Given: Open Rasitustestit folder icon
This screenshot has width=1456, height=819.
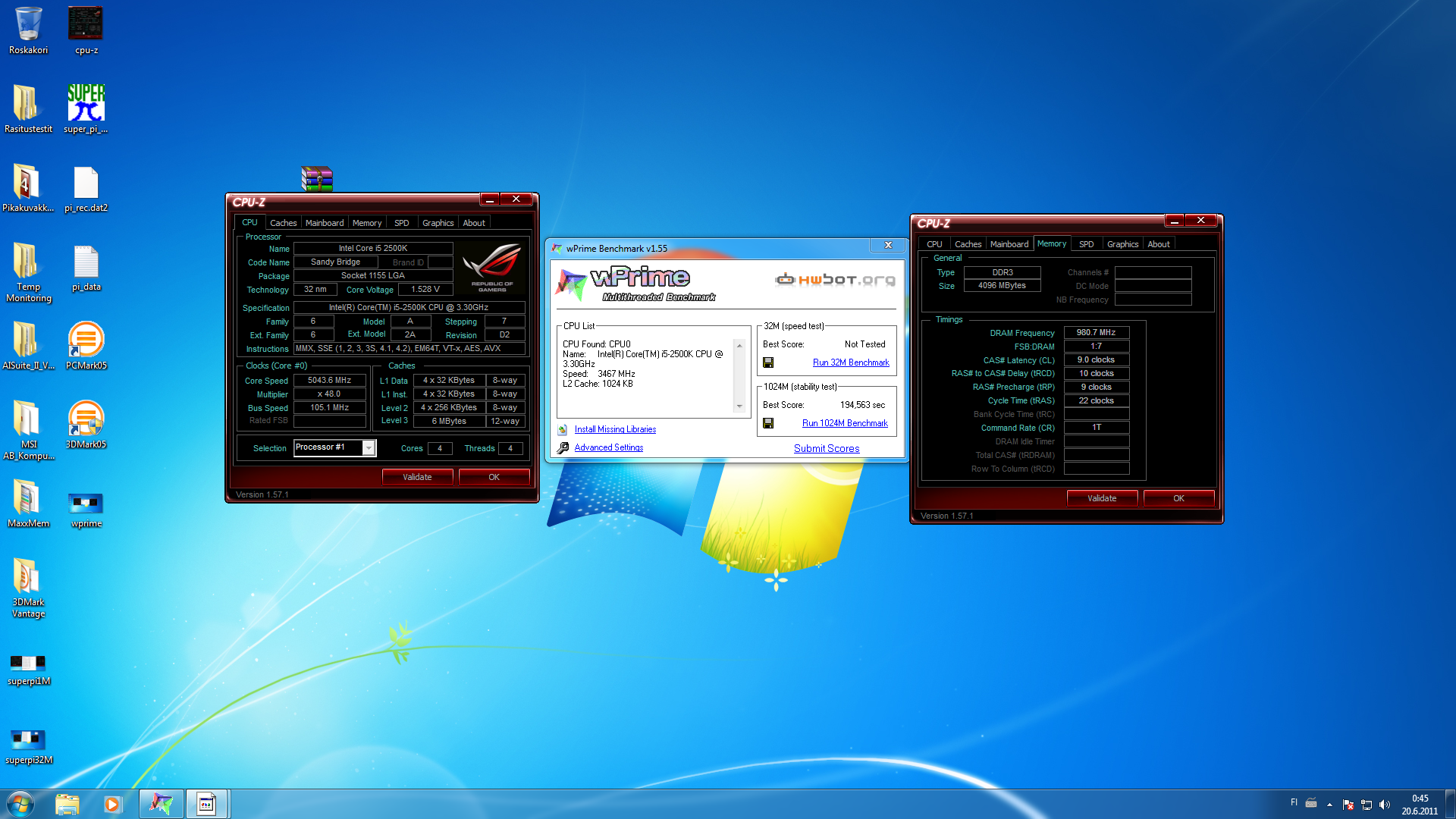Looking at the screenshot, I should pyautogui.click(x=28, y=108).
